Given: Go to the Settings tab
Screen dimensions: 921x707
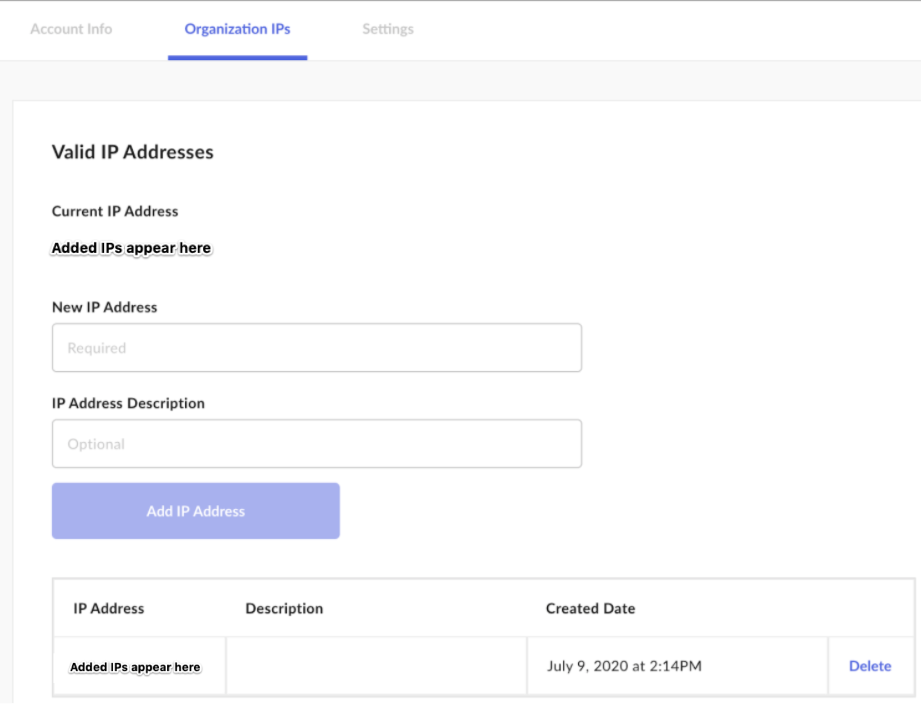Looking at the screenshot, I should click(388, 29).
